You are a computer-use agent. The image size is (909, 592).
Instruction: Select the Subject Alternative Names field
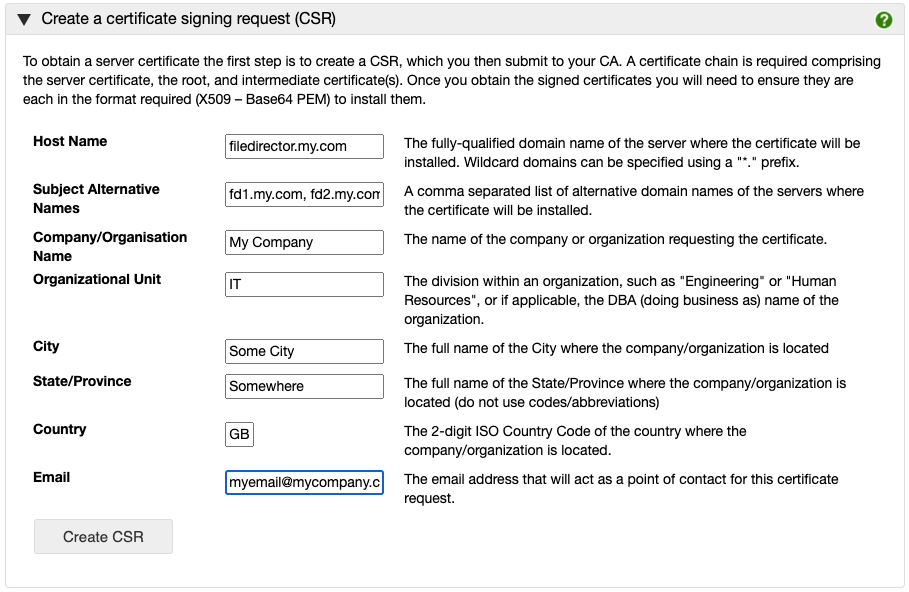tap(304, 194)
